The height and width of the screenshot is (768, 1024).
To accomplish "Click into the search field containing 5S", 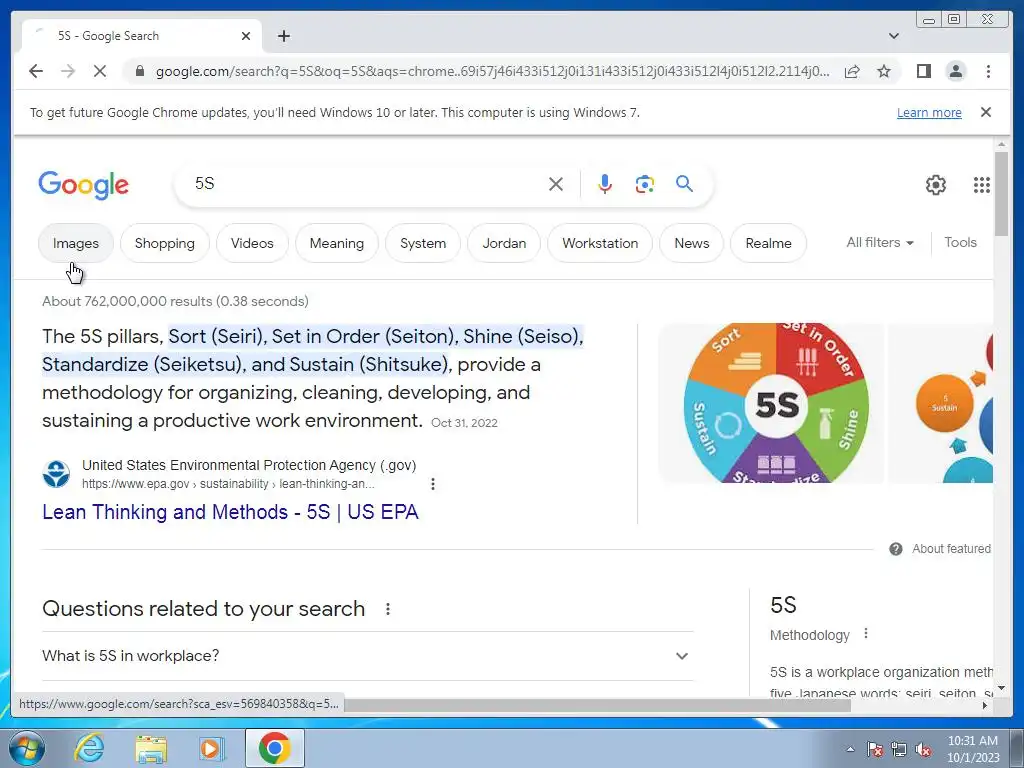I will coord(366,184).
